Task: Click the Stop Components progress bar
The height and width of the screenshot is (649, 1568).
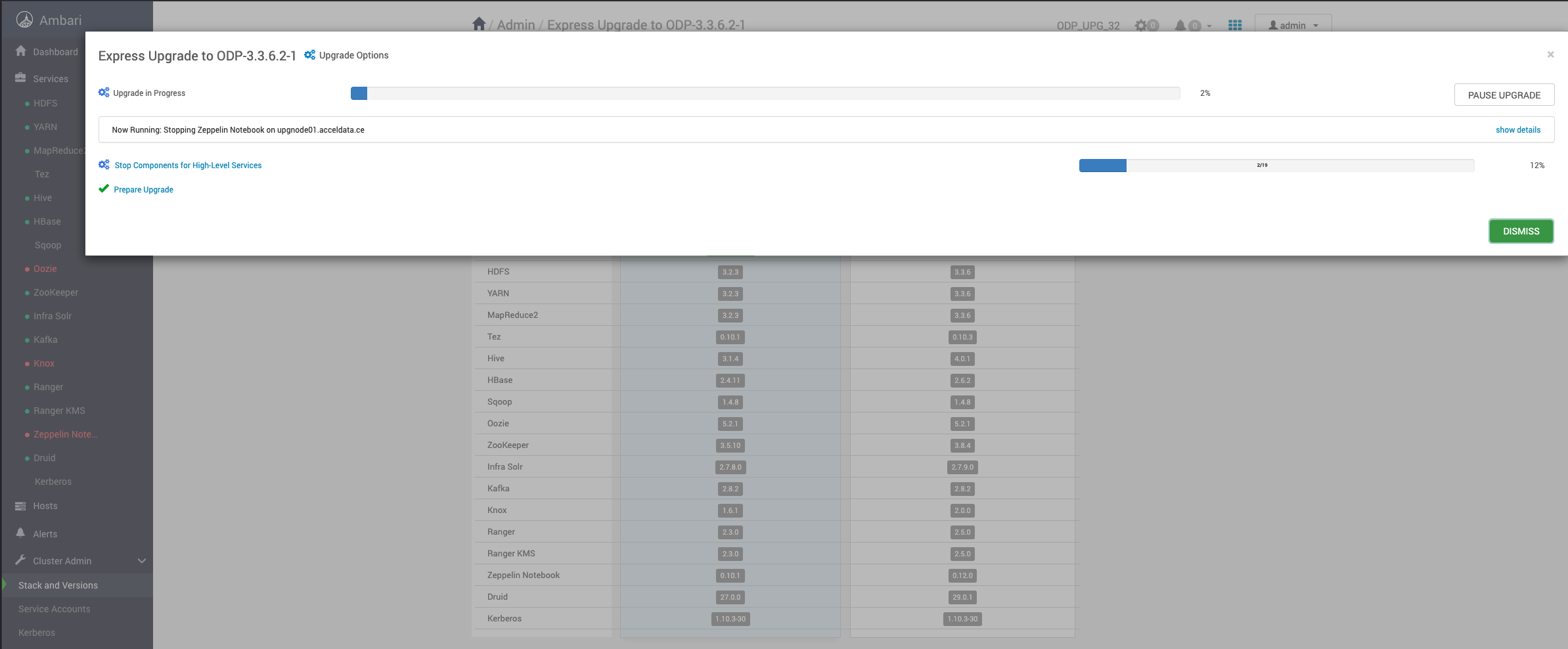Action: coord(1276,166)
